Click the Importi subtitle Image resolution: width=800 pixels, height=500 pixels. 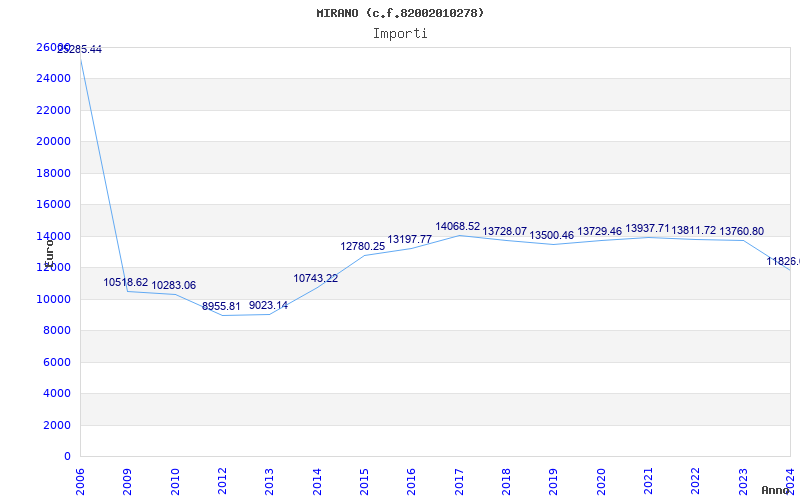(x=400, y=34)
